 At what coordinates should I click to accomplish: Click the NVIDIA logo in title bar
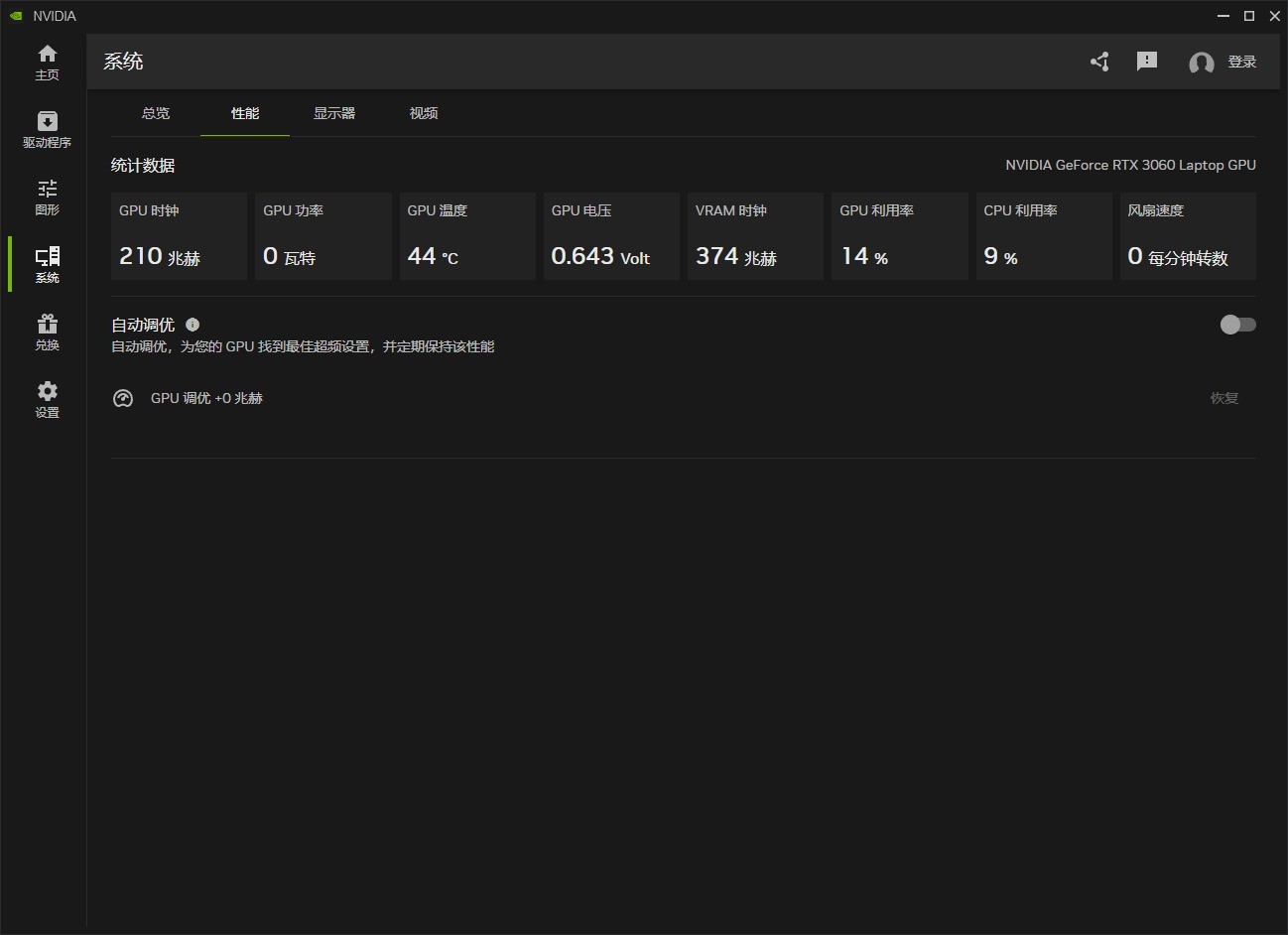pyautogui.click(x=16, y=16)
